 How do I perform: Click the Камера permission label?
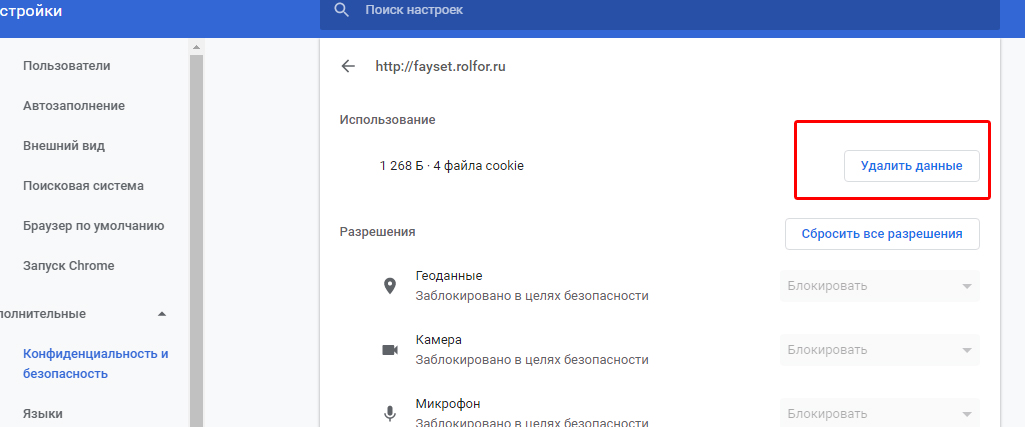point(439,340)
